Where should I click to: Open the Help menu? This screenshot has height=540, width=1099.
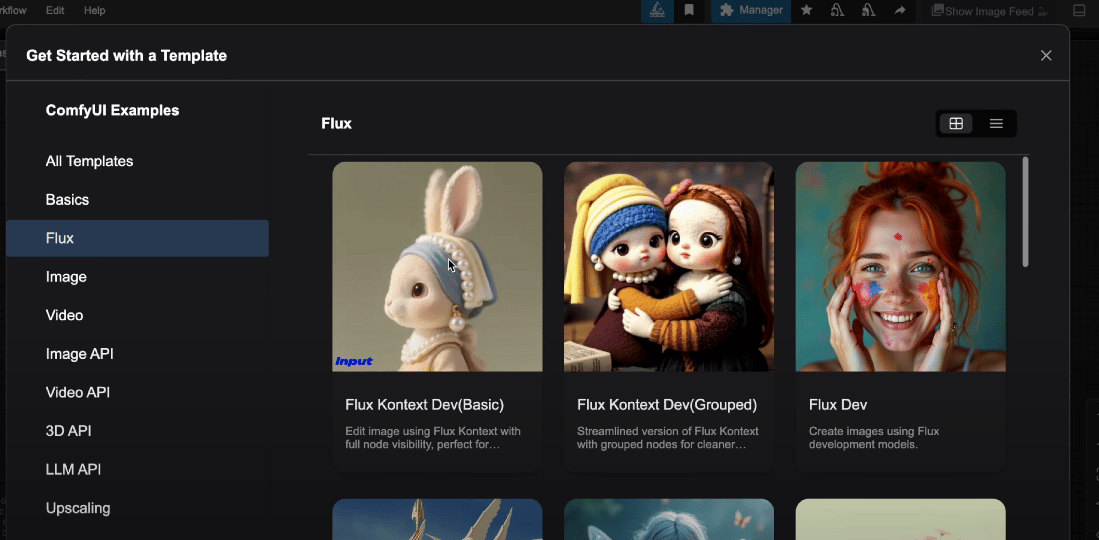tap(94, 11)
